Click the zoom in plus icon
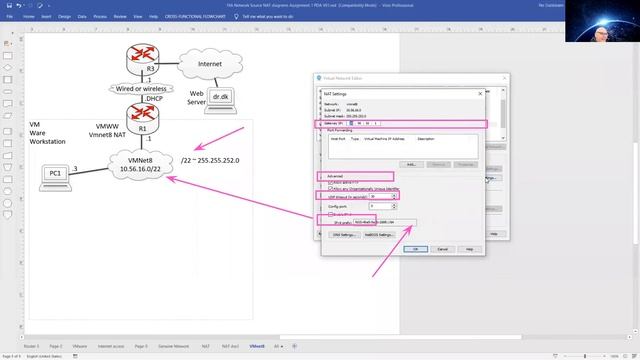The image size is (640, 360). click(x=604, y=356)
